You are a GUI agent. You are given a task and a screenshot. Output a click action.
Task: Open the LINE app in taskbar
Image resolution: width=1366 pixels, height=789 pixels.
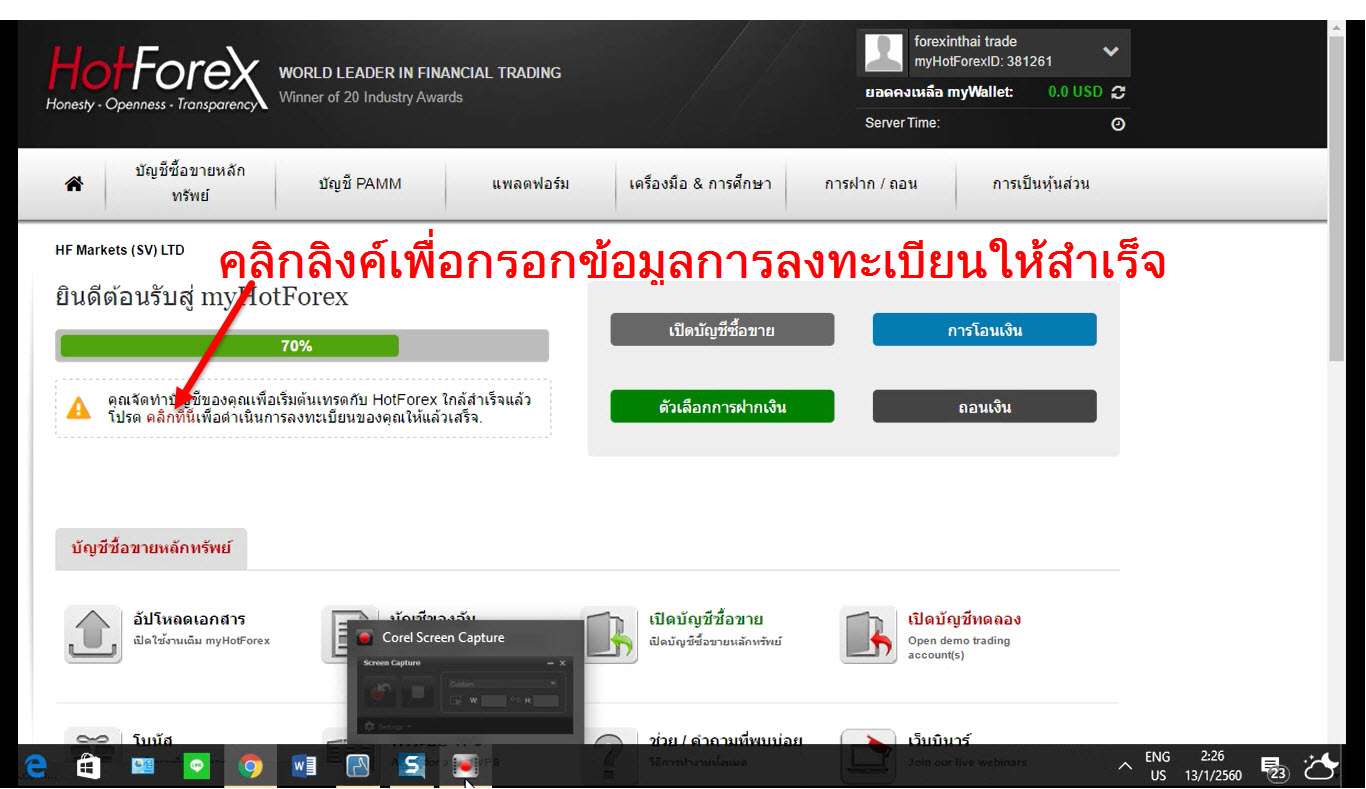pyautogui.click(x=197, y=767)
